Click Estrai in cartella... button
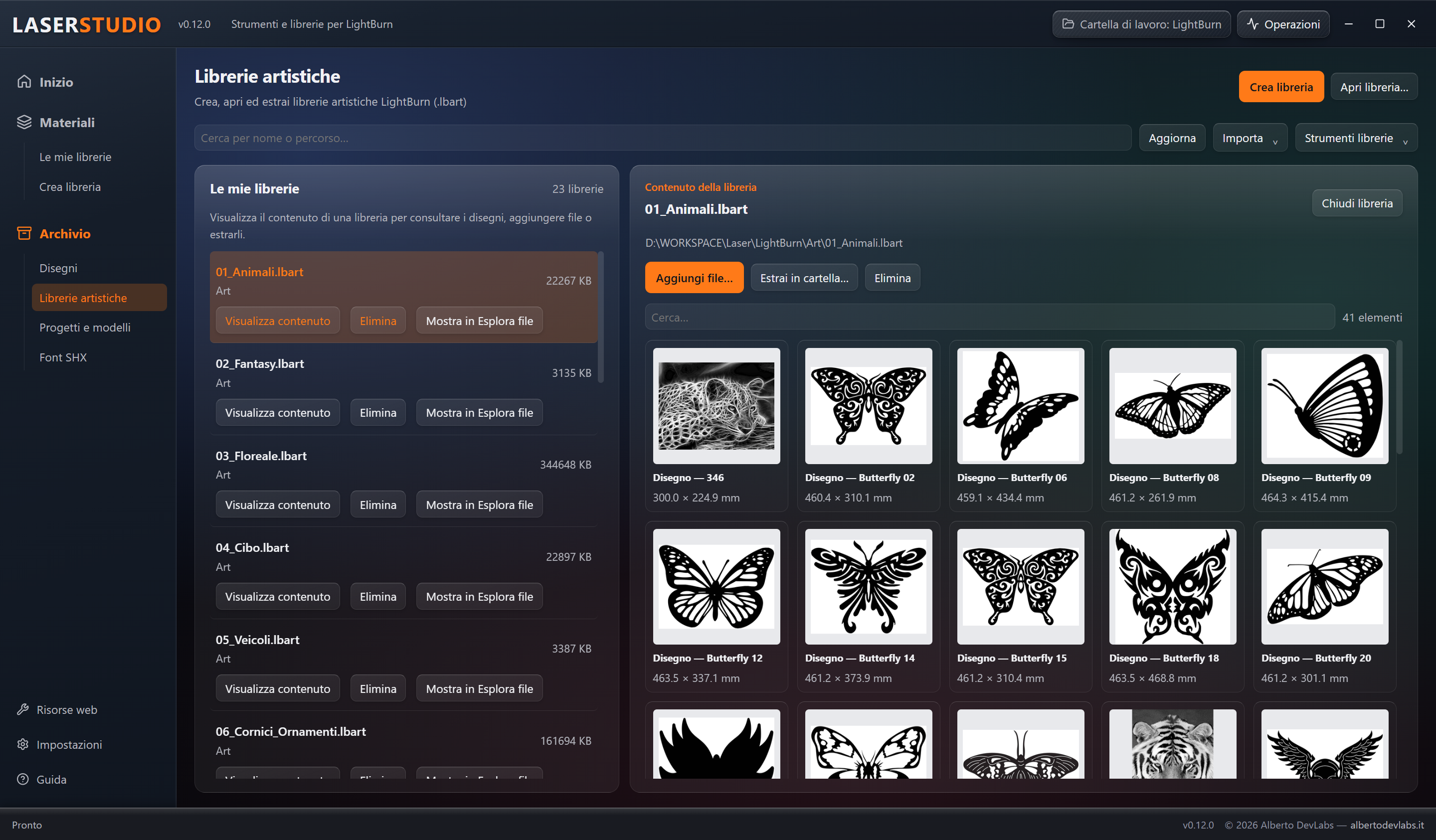1436x840 pixels. [804, 278]
